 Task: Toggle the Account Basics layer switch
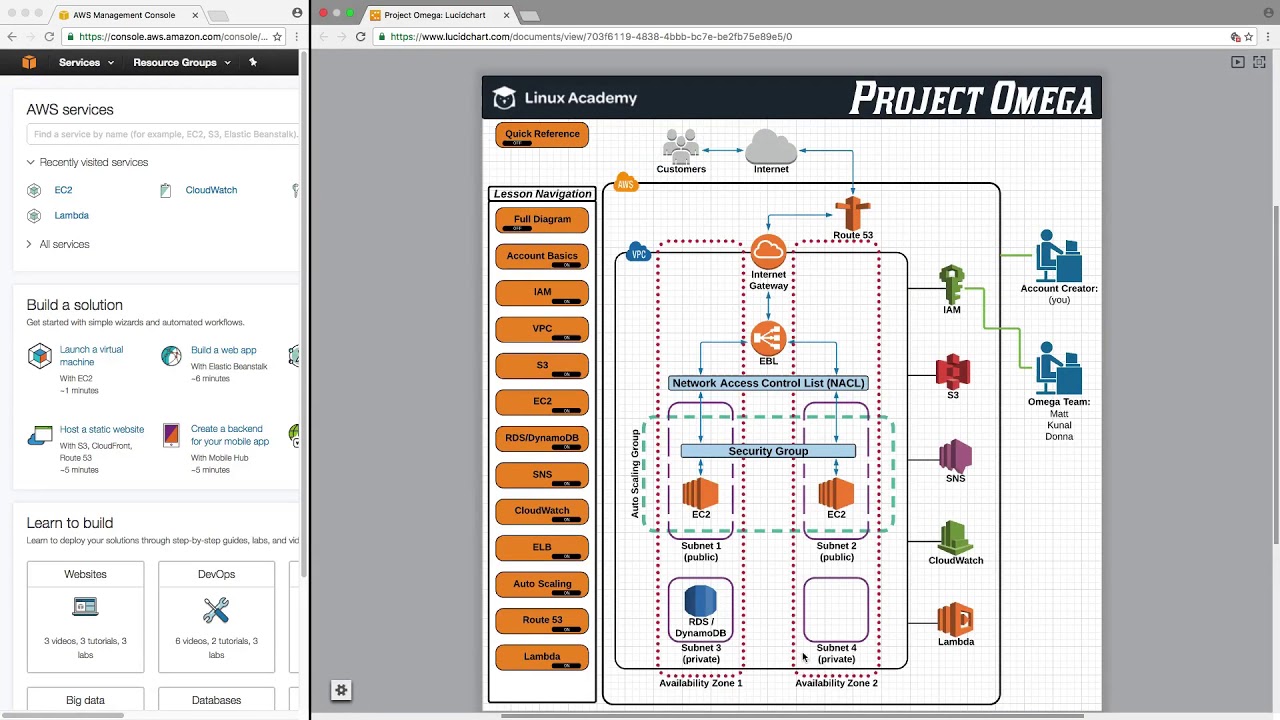click(566, 265)
